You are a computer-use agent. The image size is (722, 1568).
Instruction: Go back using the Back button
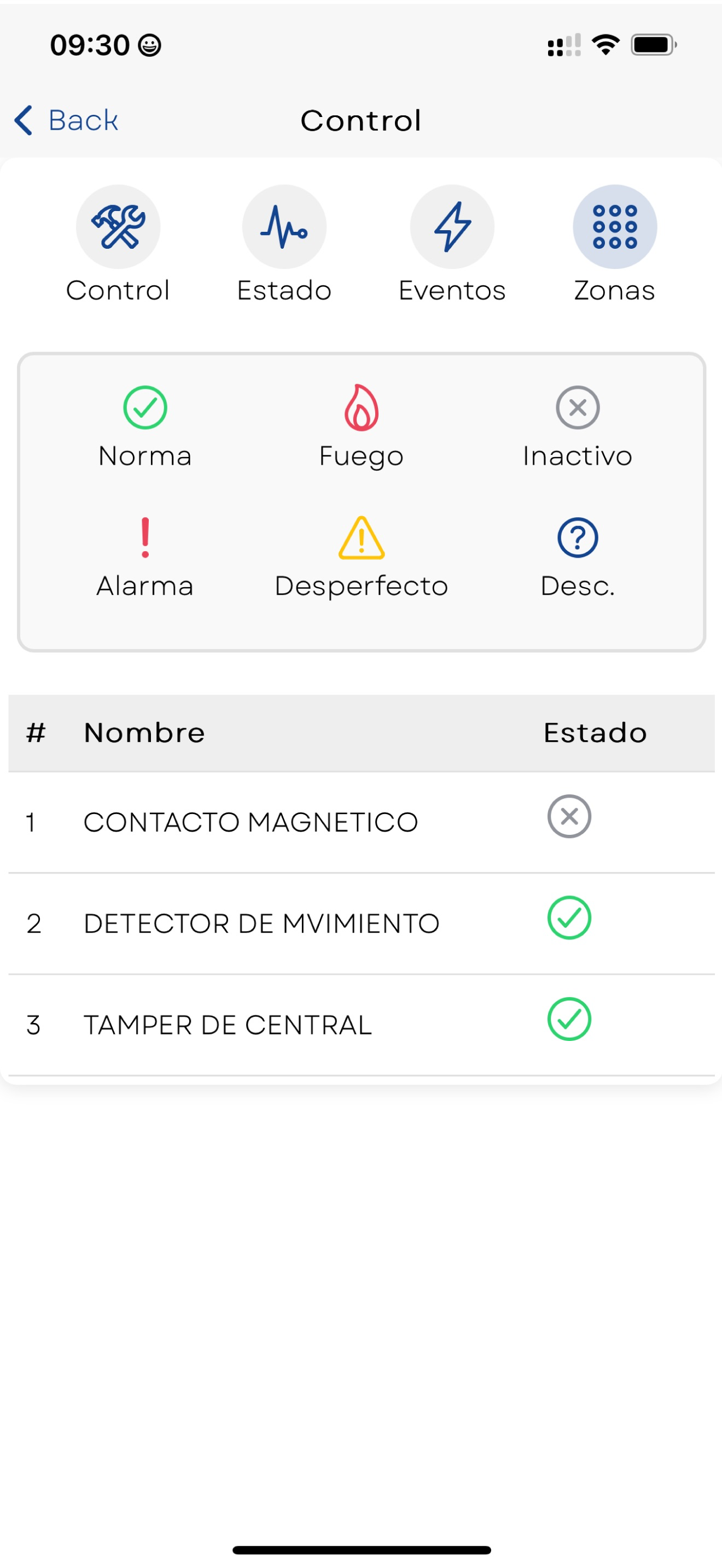pos(66,120)
